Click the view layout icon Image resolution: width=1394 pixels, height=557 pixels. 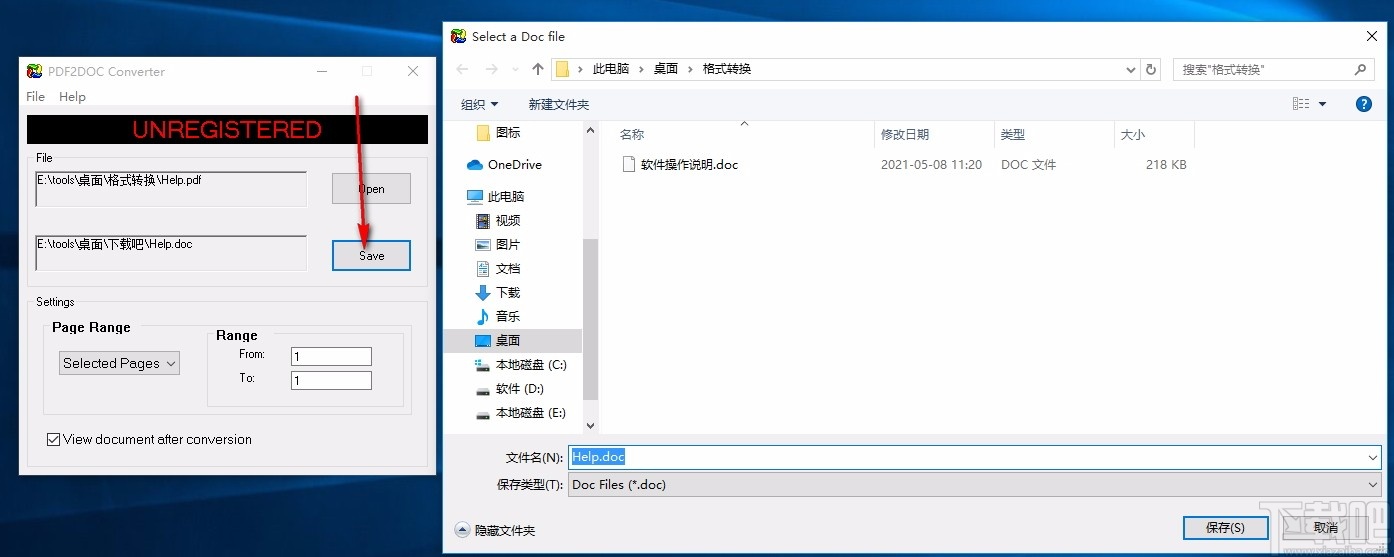pos(1301,104)
